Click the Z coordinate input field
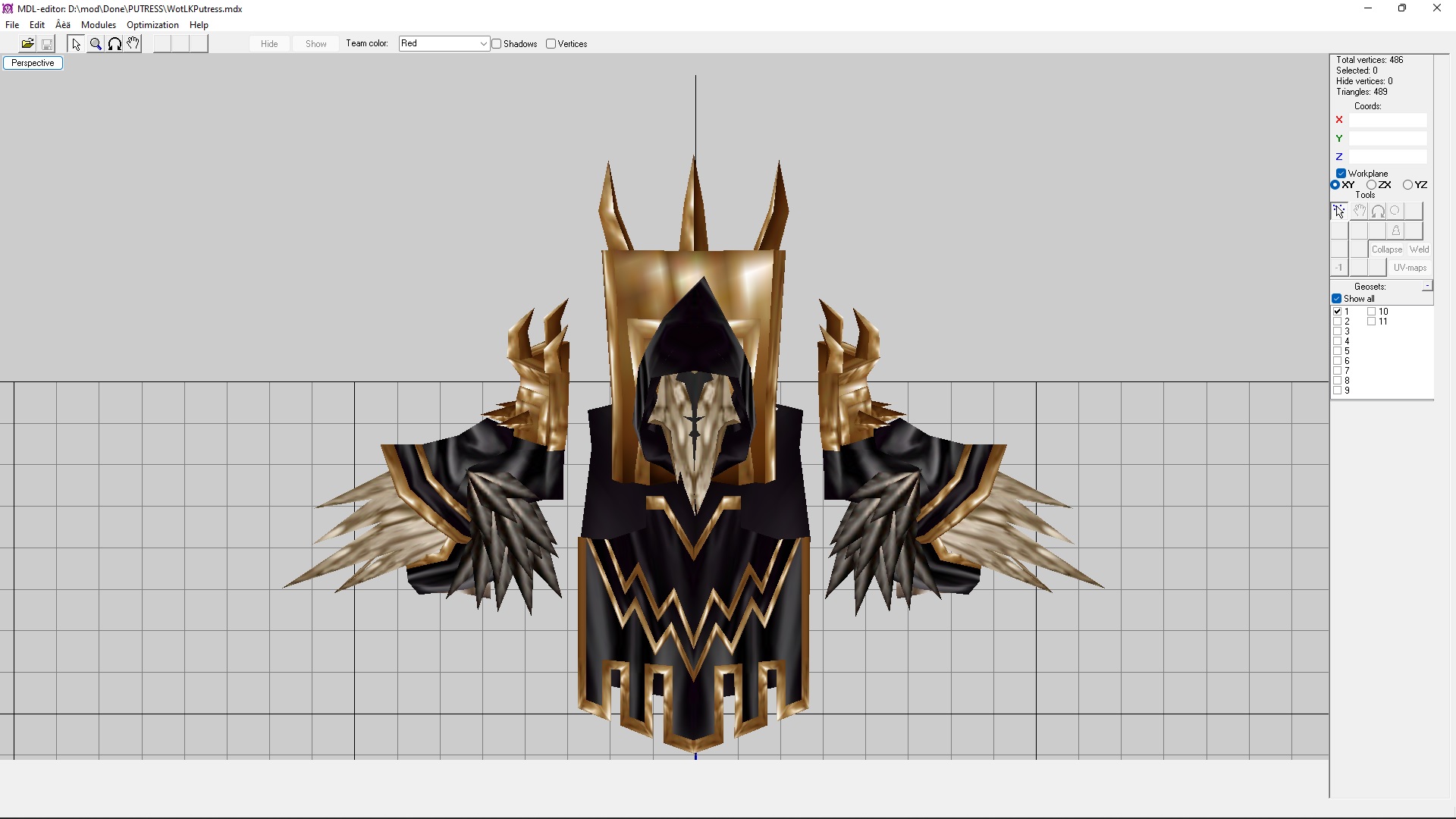Viewport: 1456px width, 819px height. tap(1388, 157)
